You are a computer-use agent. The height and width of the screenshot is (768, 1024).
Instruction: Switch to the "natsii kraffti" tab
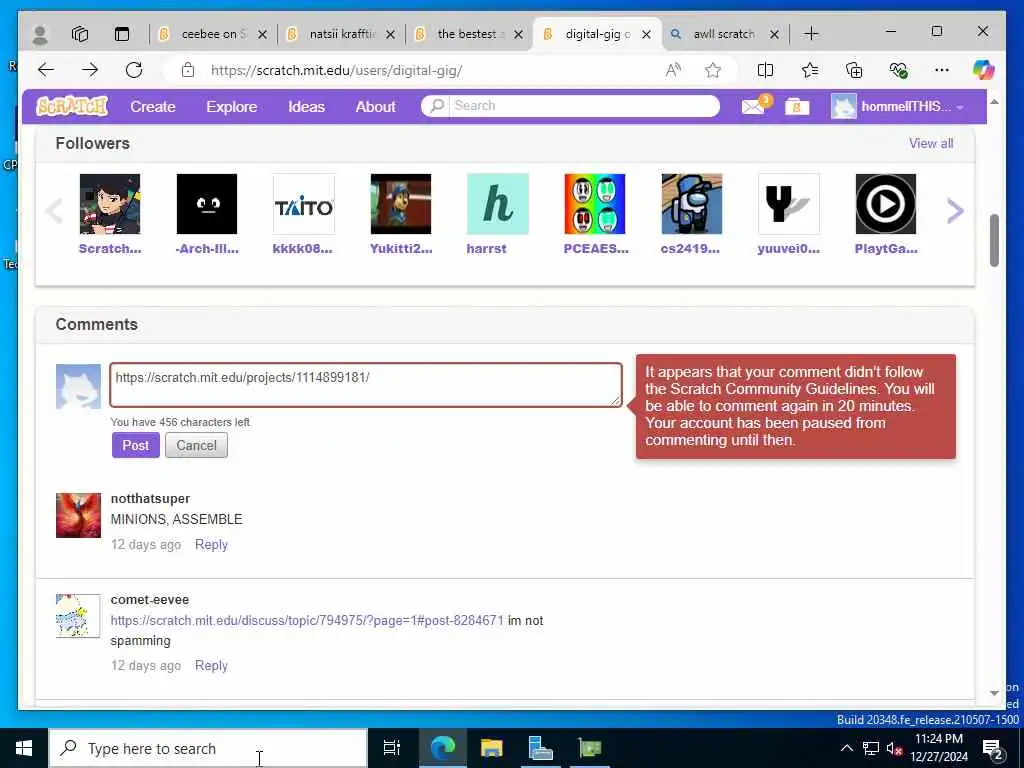[x=341, y=34]
